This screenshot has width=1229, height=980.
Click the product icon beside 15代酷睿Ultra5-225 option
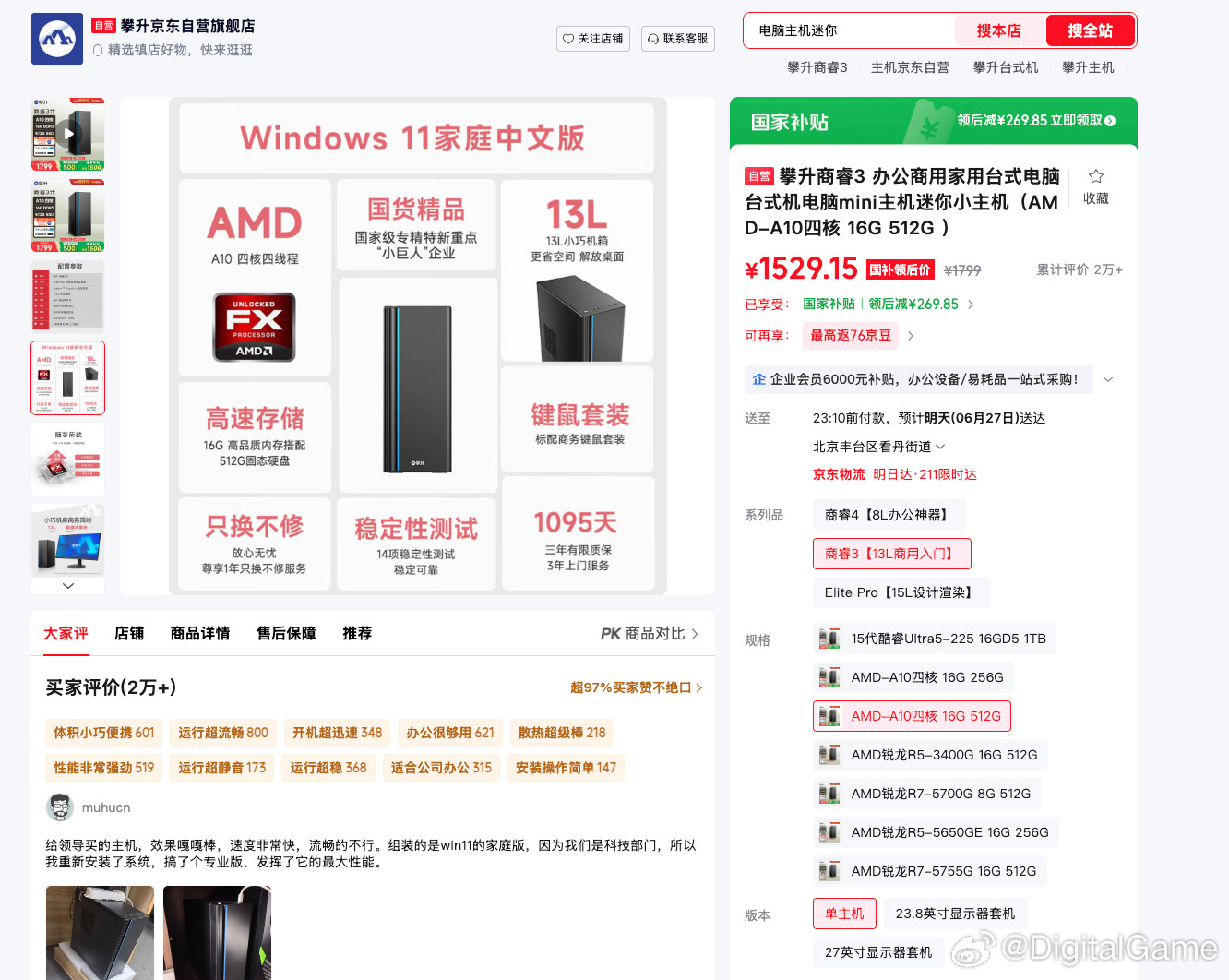point(829,639)
